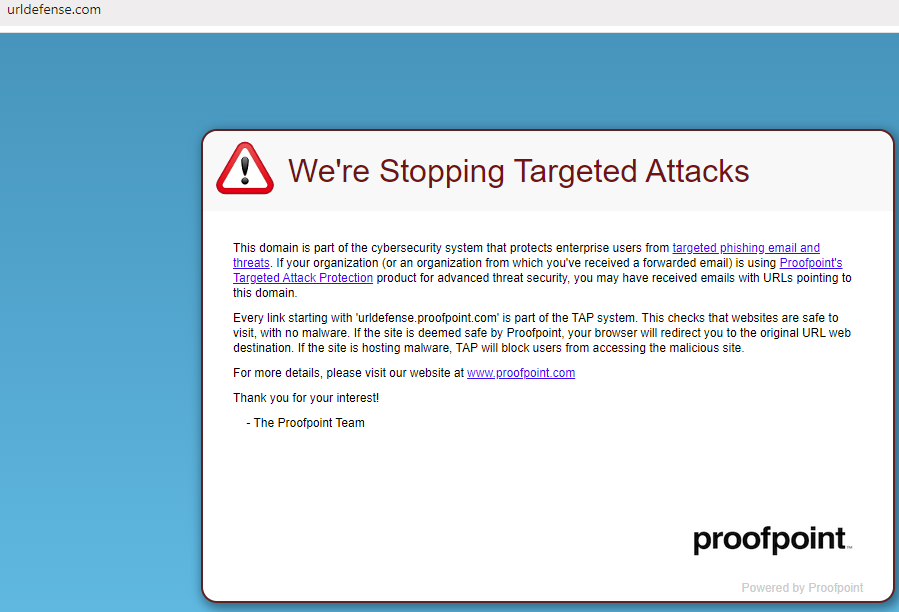
Task: Follow the underlined 'threats' link
Action: click(251, 263)
